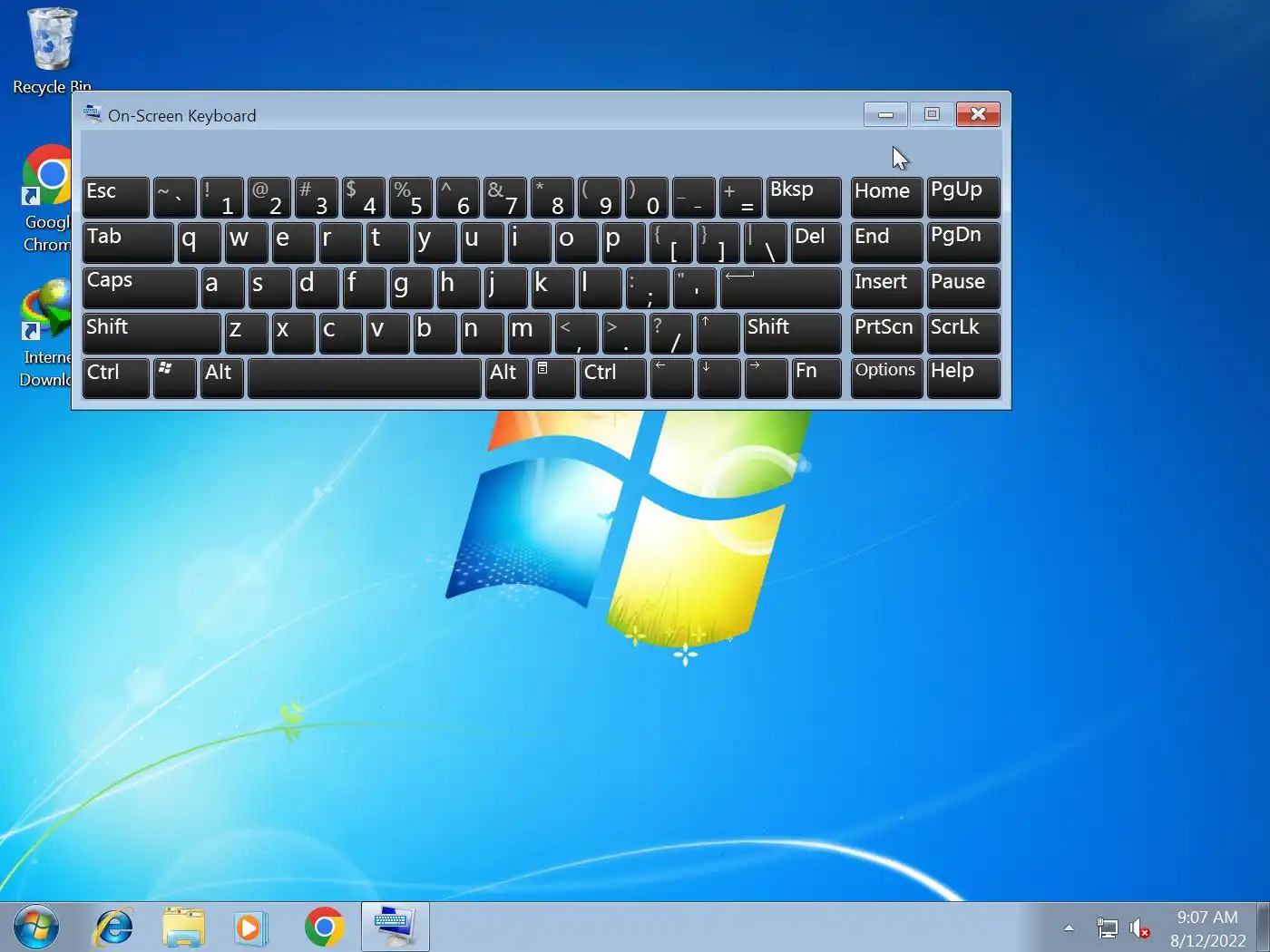Open Windows Explorer folder on the taskbar

(183, 928)
